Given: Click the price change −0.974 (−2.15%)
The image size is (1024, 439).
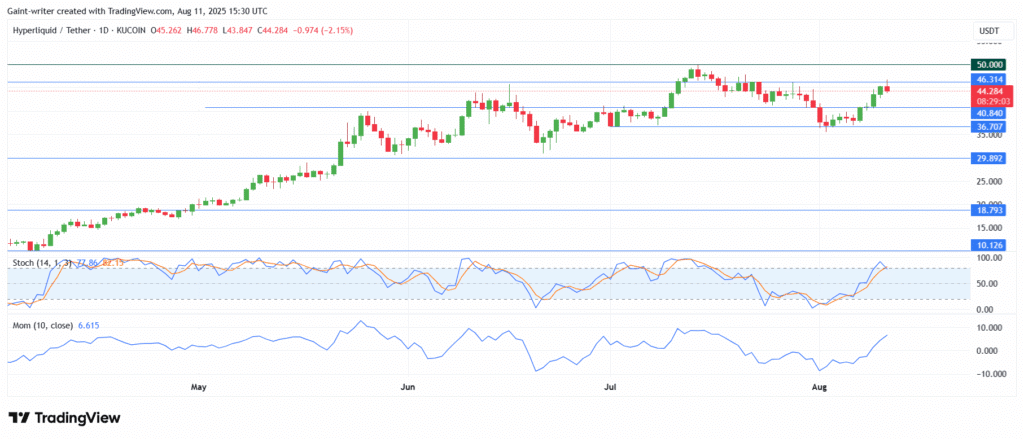Looking at the screenshot, I should 323,30.
